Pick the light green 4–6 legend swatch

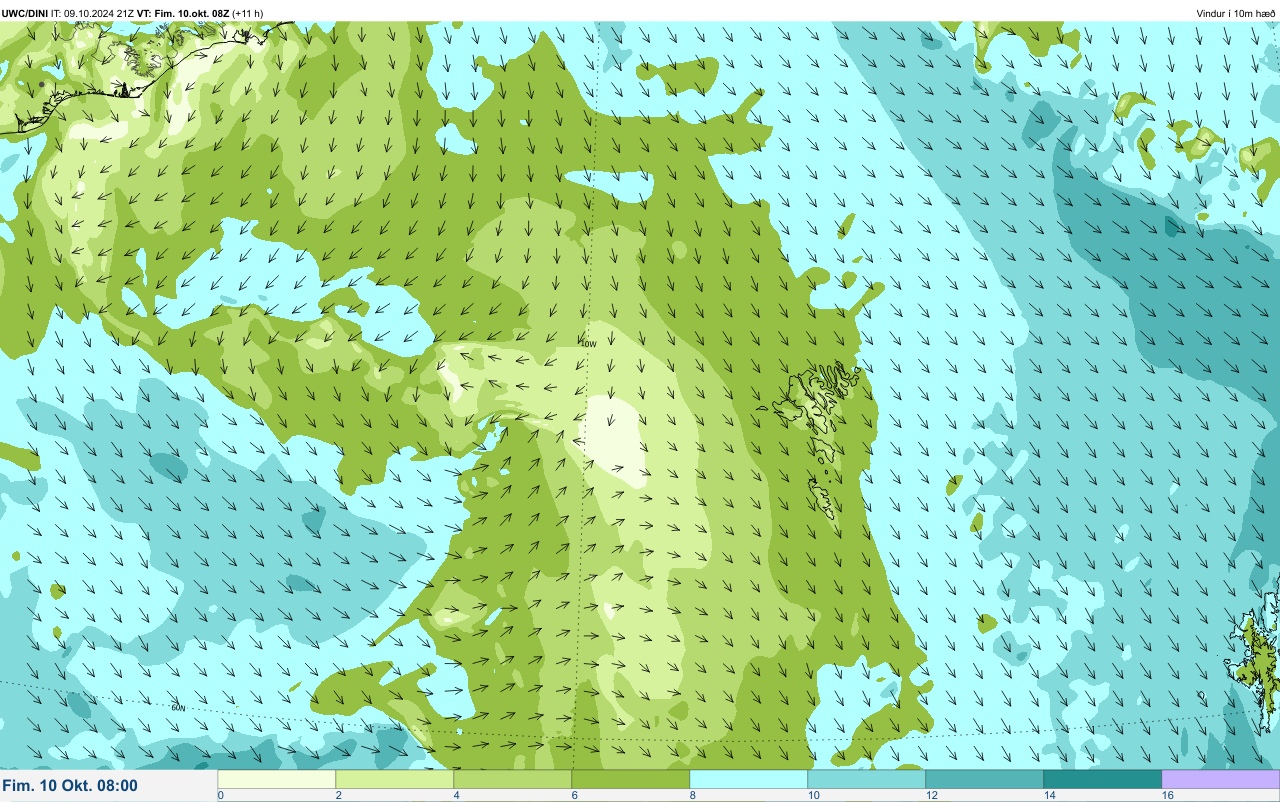(x=512, y=779)
